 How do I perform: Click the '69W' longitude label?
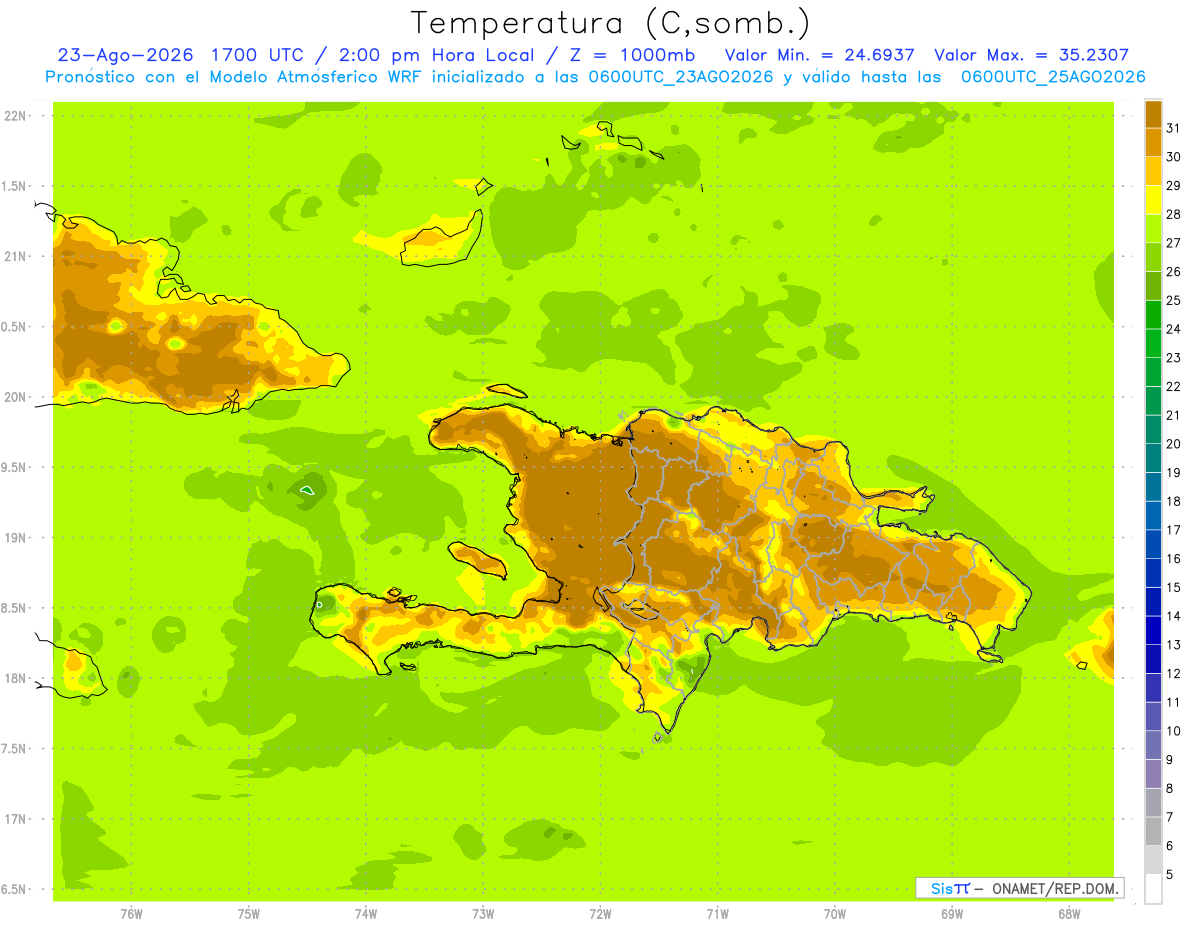click(x=951, y=913)
